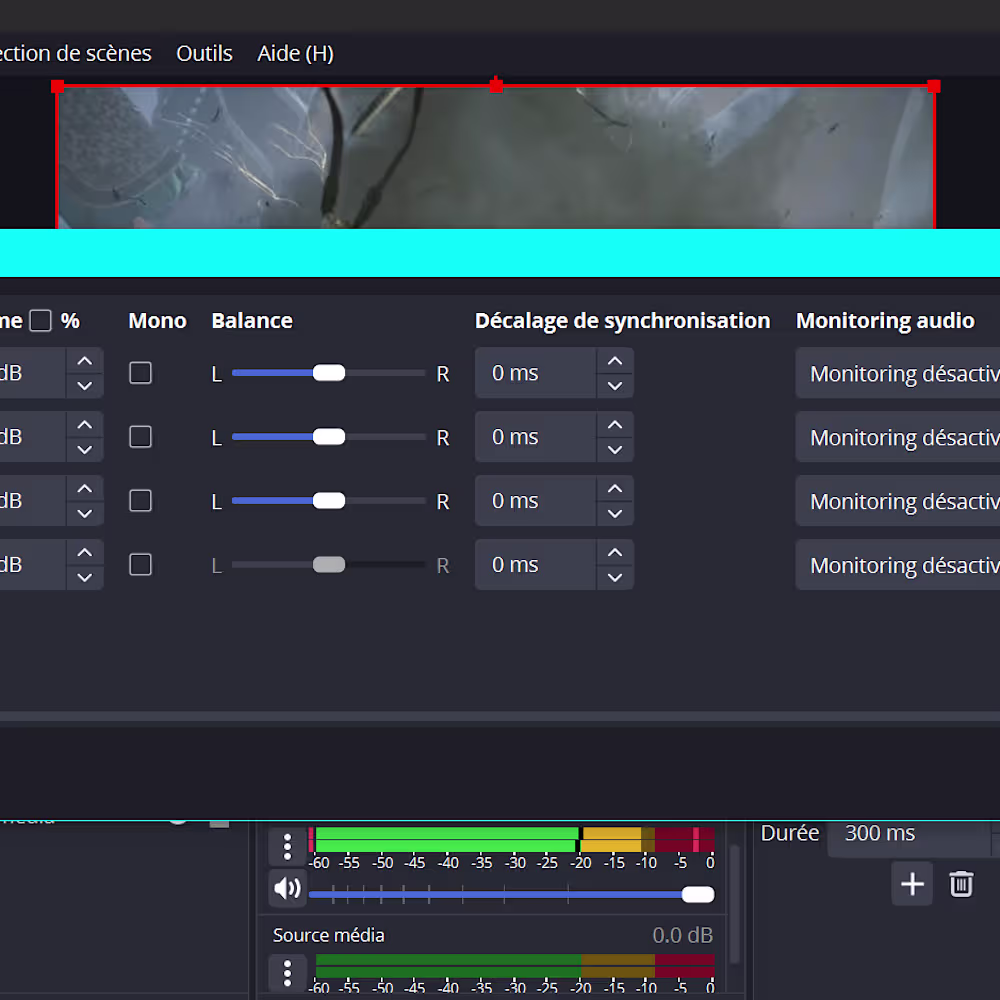Enable Mono for the second audio row

[x=140, y=437]
